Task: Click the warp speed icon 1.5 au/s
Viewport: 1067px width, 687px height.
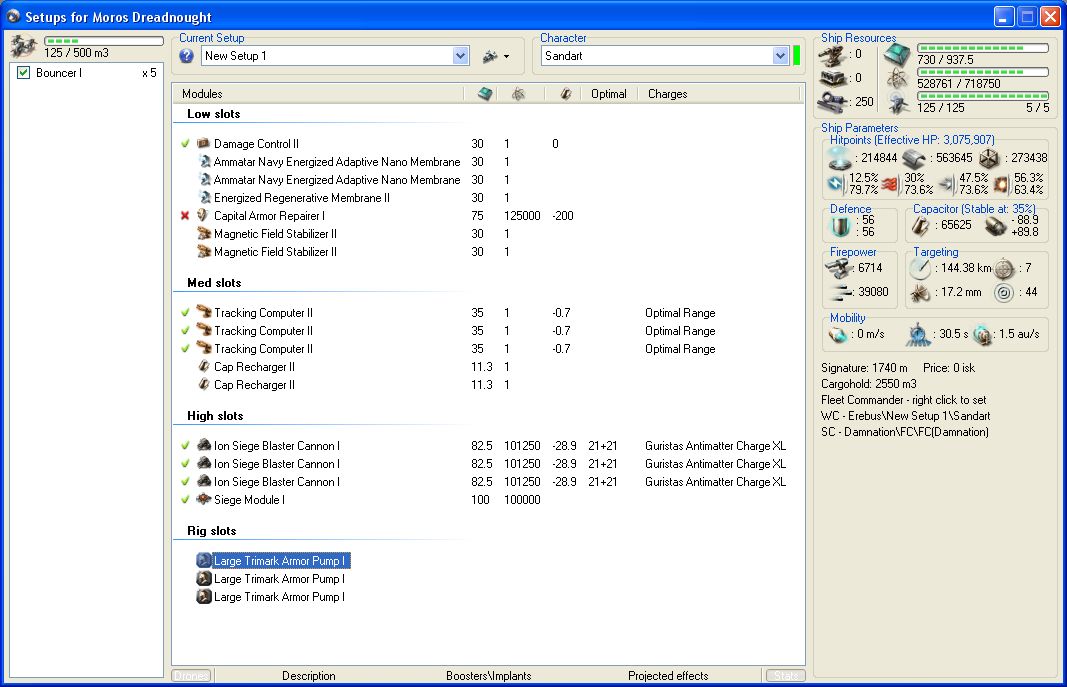Action: (982, 334)
